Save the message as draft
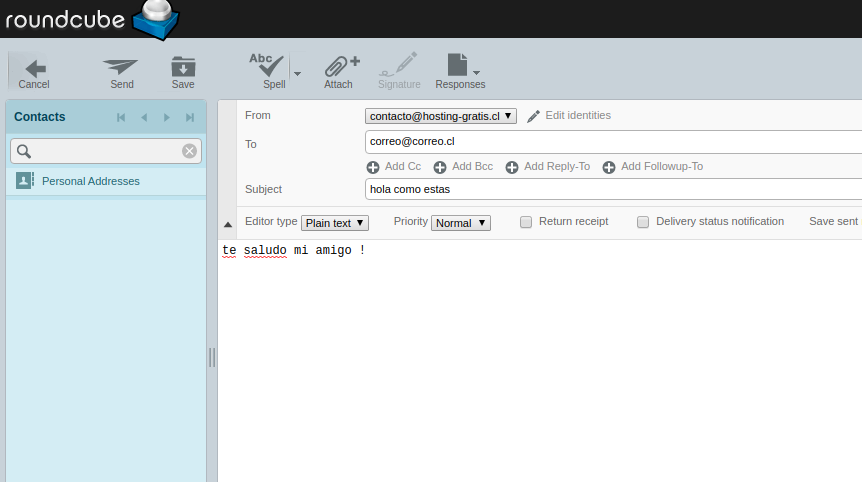Viewport: 862px width, 482px height. pos(183,73)
